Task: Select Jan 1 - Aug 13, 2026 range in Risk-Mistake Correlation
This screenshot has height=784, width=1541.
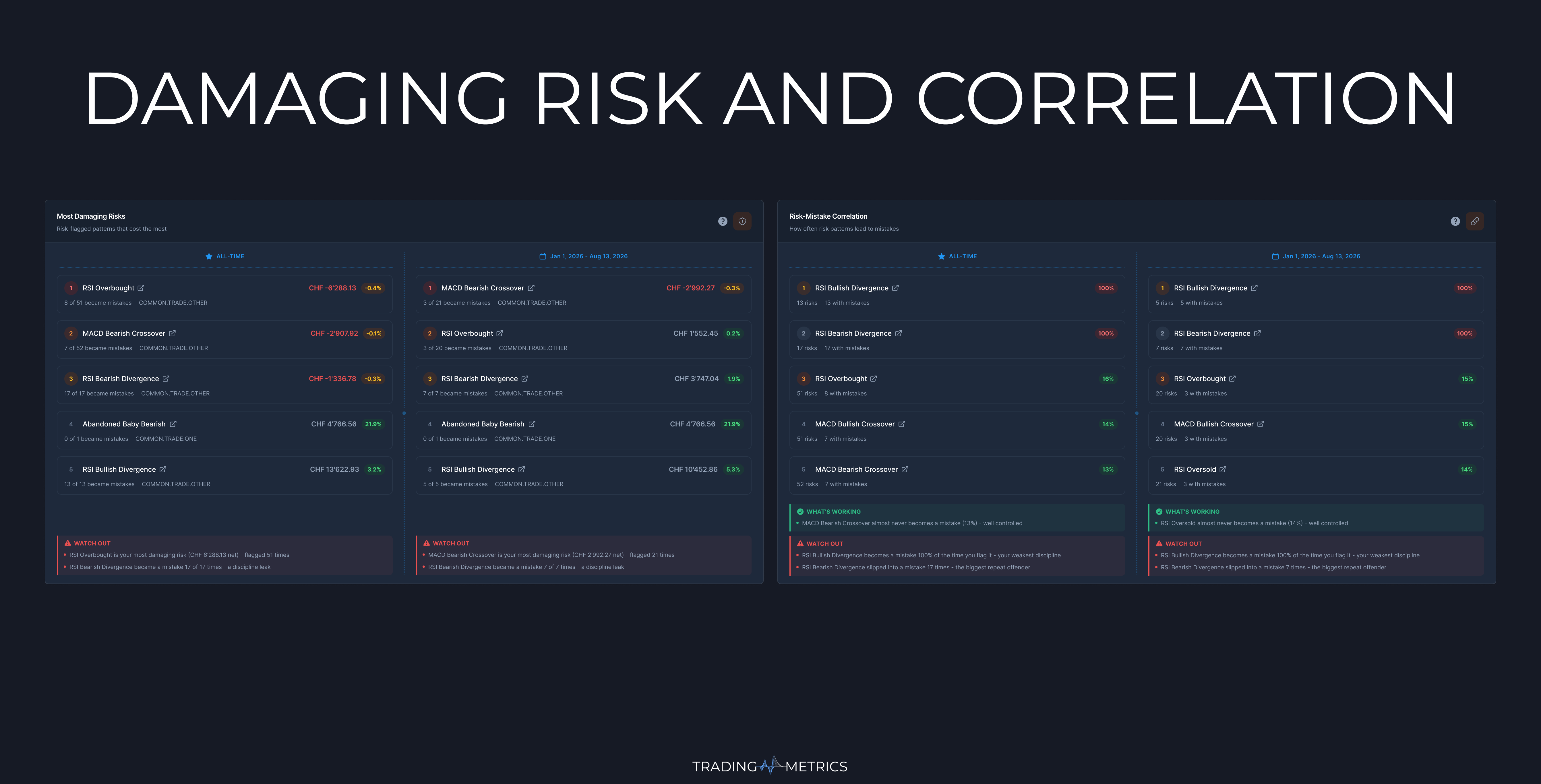Action: click(x=1316, y=257)
